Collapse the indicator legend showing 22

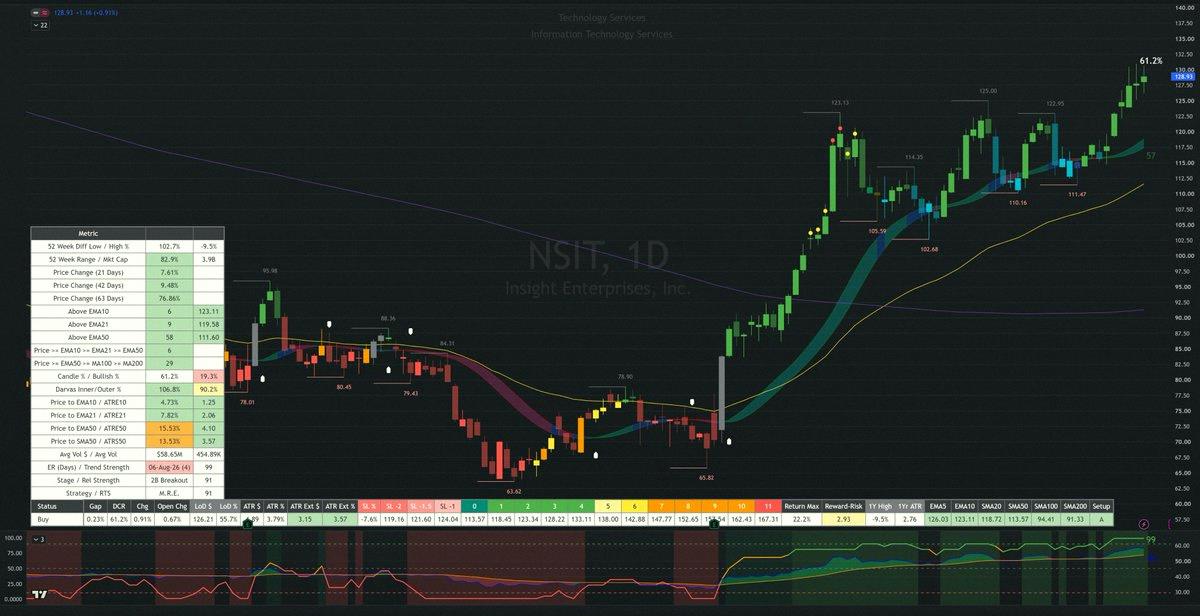pyautogui.click(x=40, y=25)
